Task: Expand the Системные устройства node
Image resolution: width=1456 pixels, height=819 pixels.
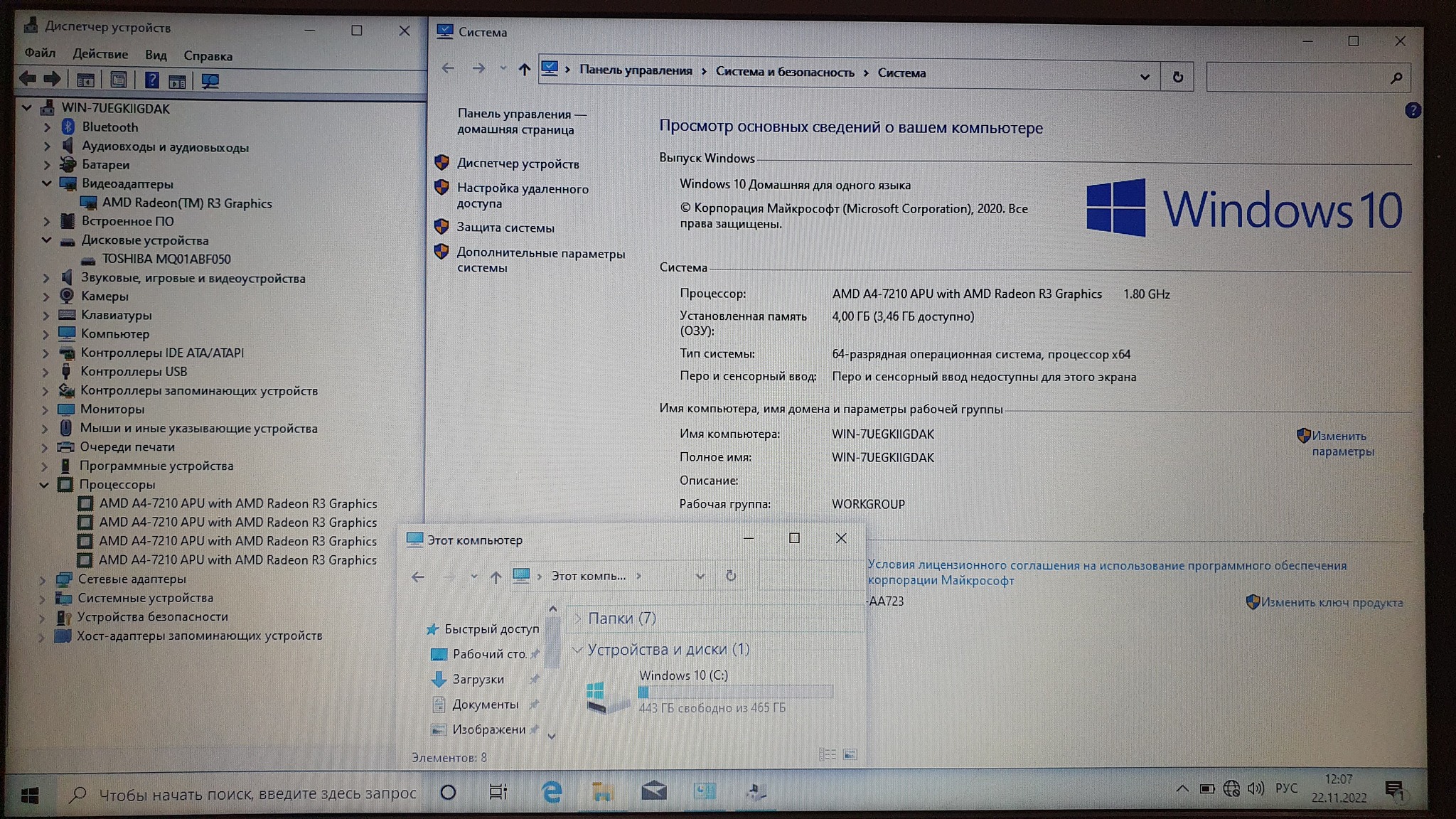Action: tap(42, 599)
